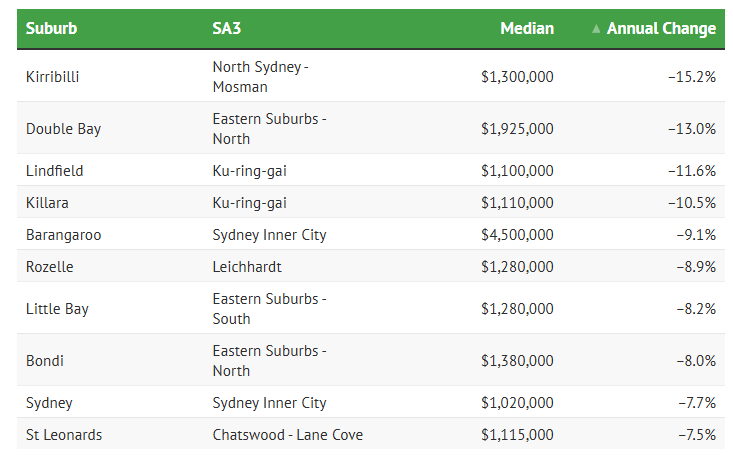Select the Little Bay row
Screen dimensions: 733x460
point(57,309)
